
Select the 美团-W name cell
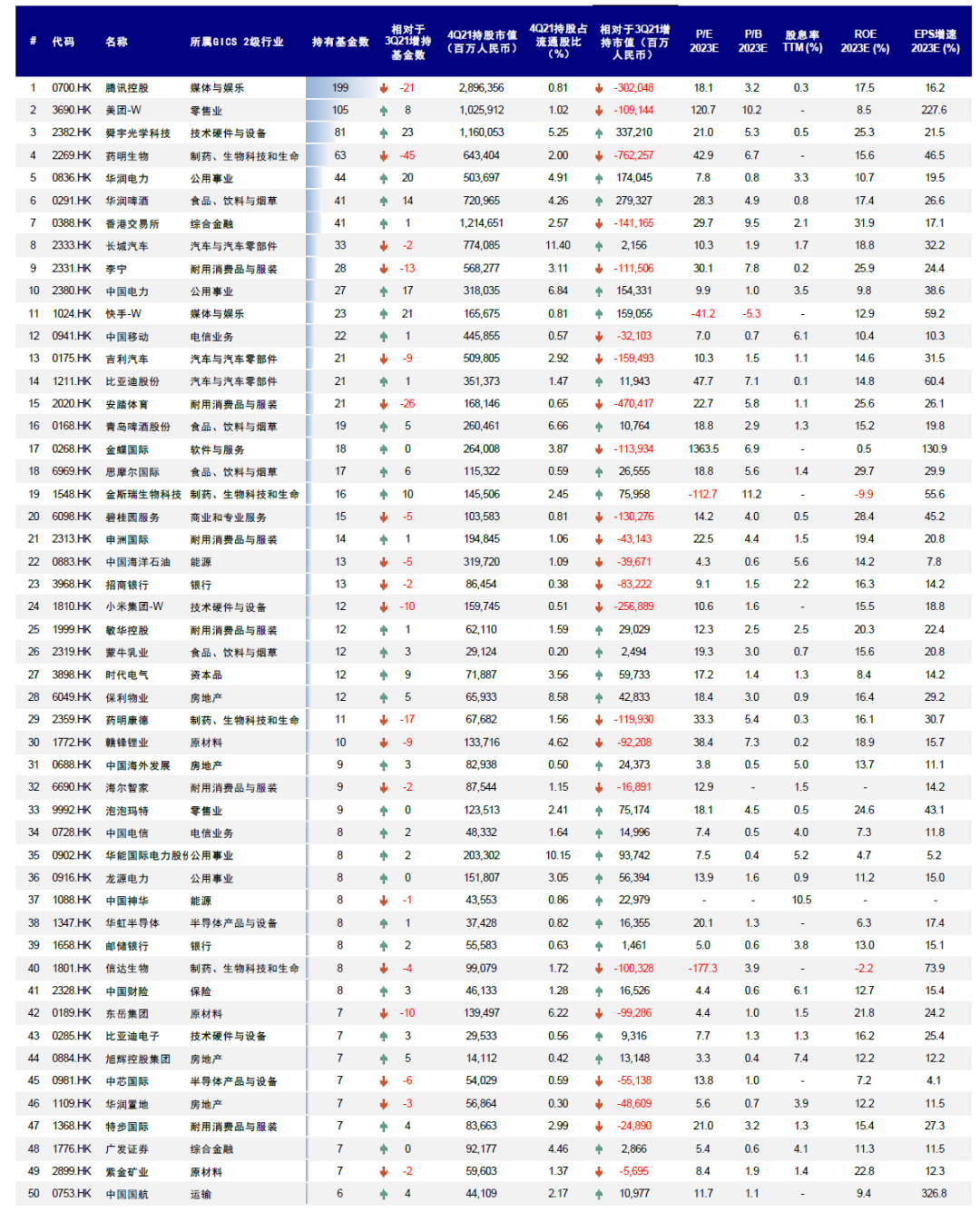[x=123, y=110]
